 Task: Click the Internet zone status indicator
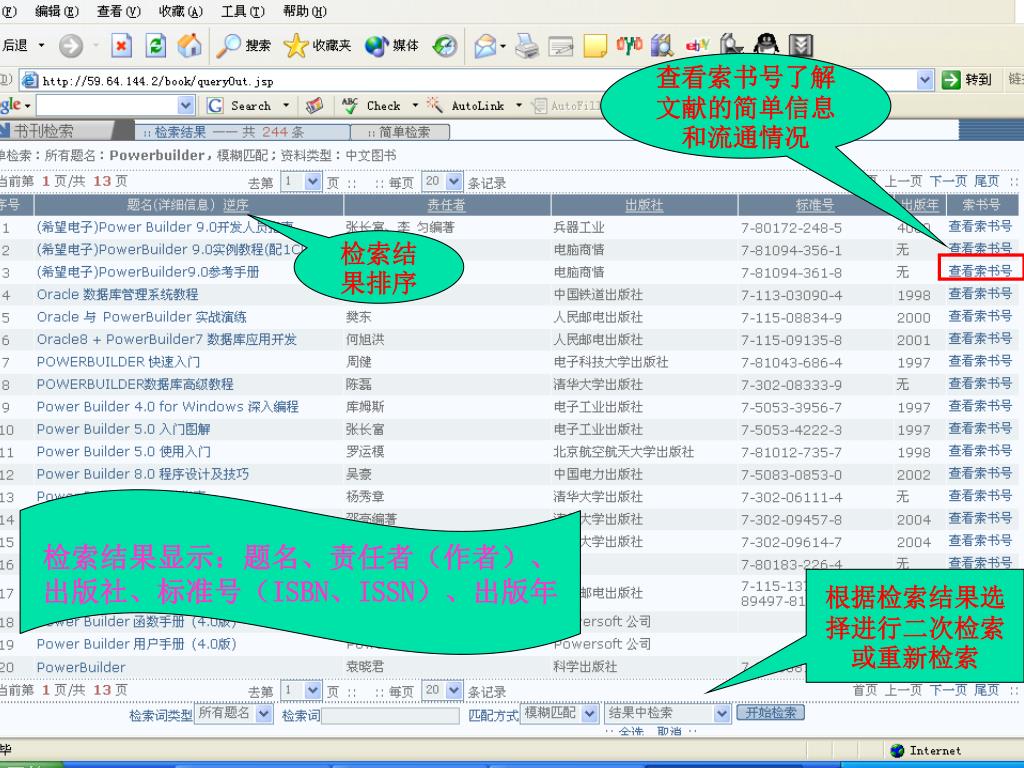coord(925,750)
